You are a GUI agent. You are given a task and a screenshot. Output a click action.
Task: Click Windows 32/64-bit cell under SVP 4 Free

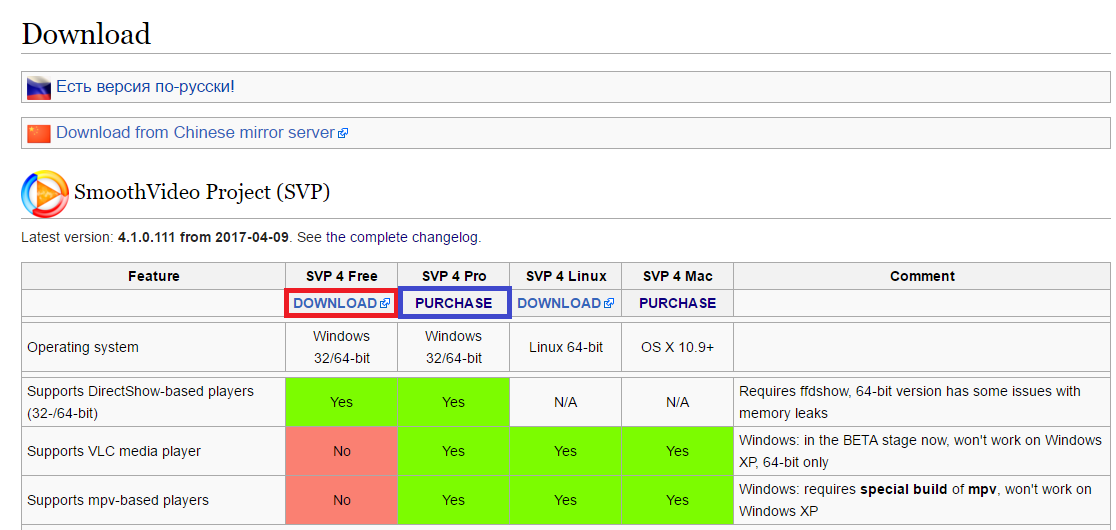(x=342, y=347)
